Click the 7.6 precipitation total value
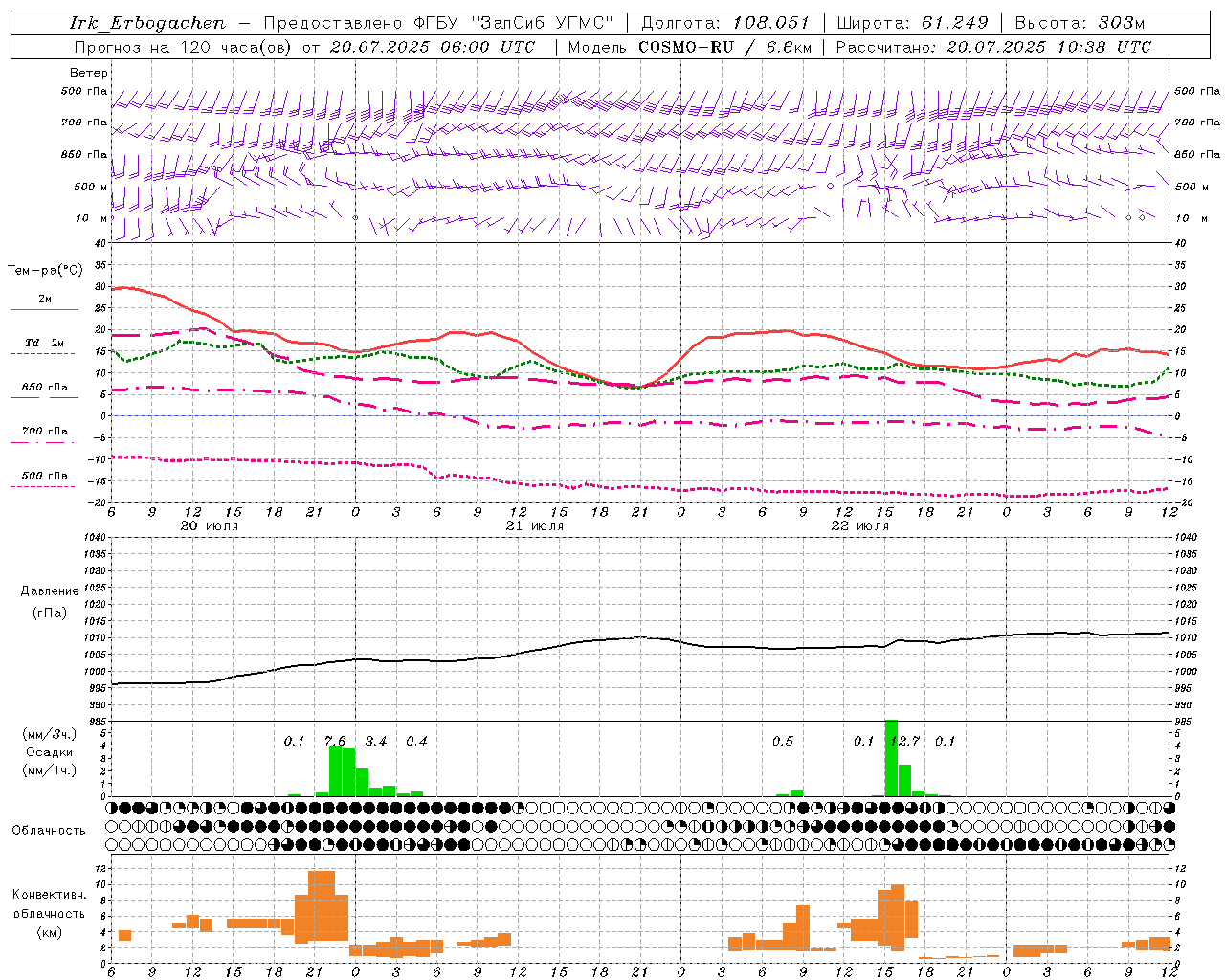1225x980 pixels. (x=335, y=741)
